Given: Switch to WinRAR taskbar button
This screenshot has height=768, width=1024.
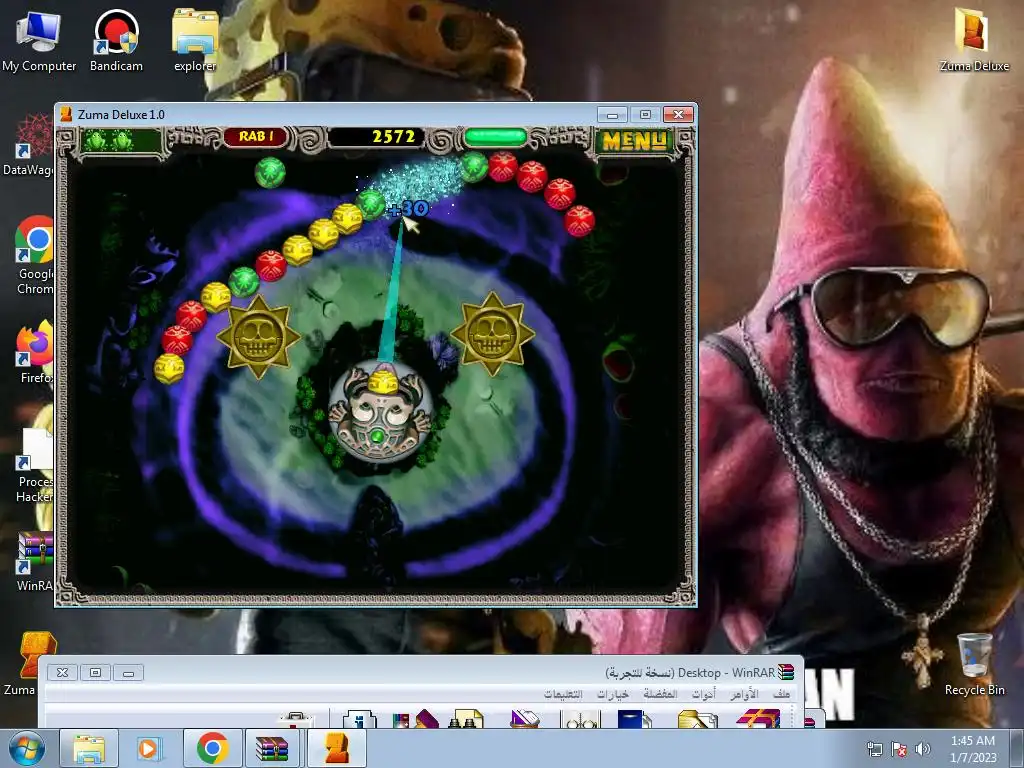Looking at the screenshot, I should click(272, 748).
